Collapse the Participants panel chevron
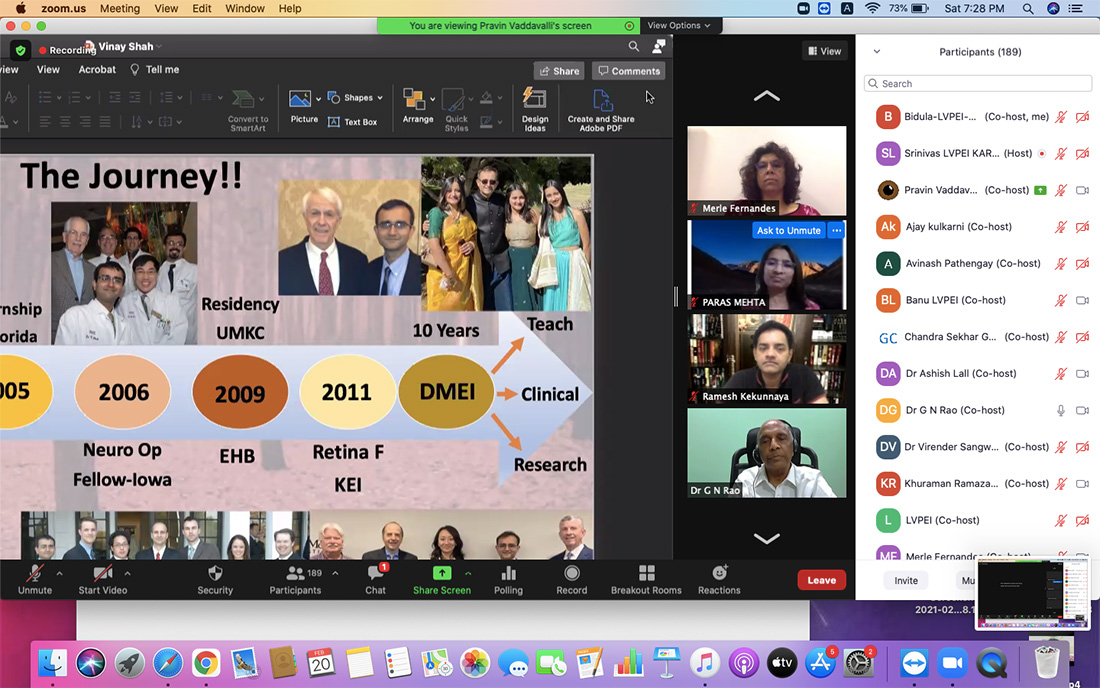Screen dimensions: 1100x688 877,52
